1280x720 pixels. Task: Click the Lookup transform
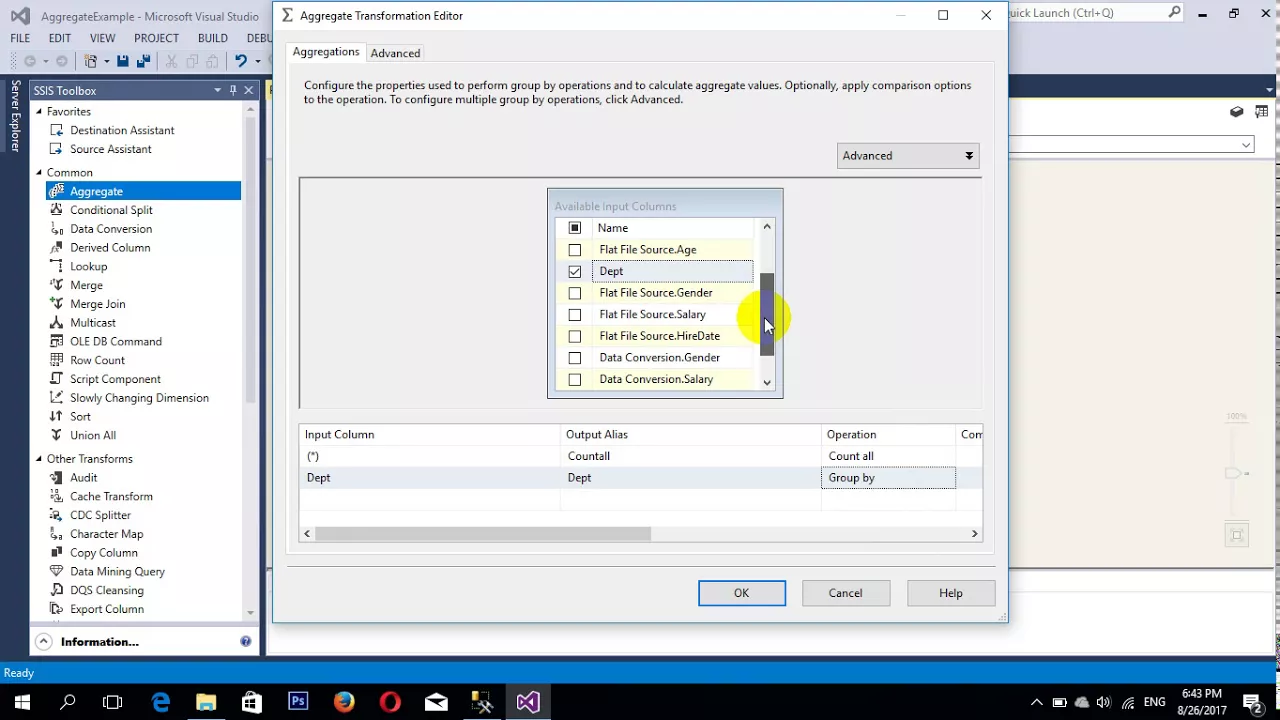pyautogui.click(x=88, y=267)
